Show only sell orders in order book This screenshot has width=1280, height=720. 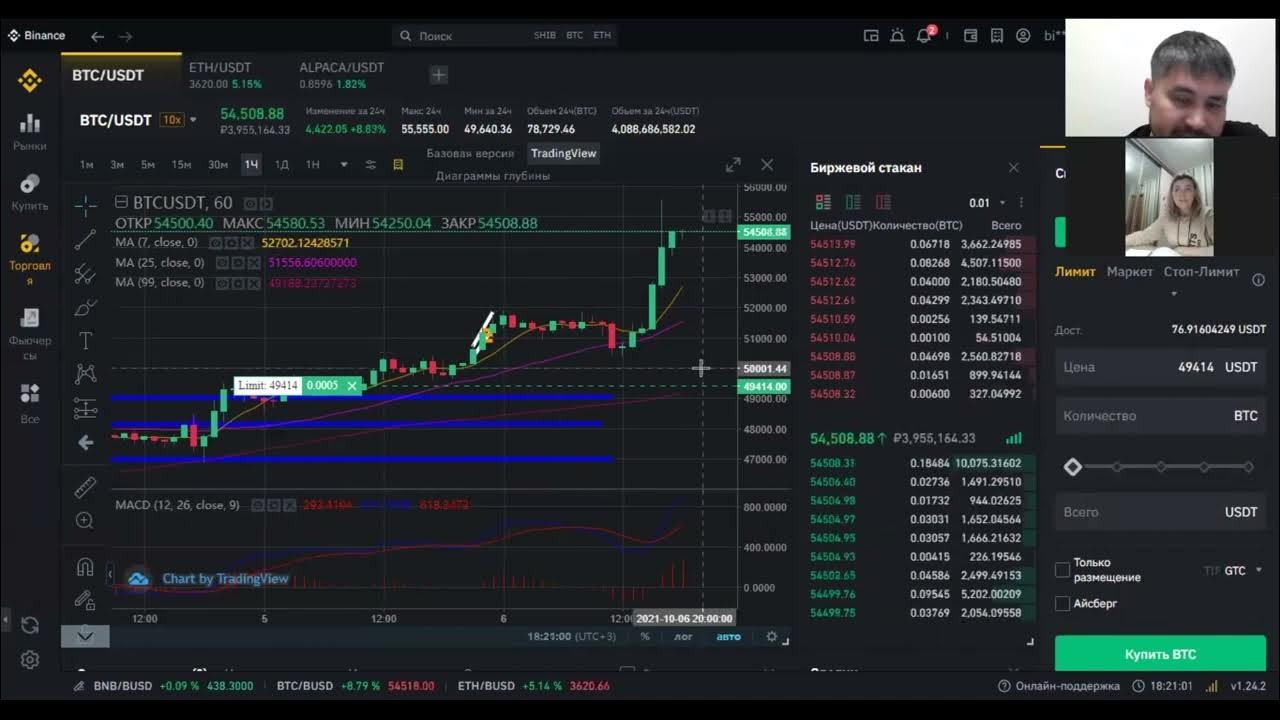tap(883, 202)
